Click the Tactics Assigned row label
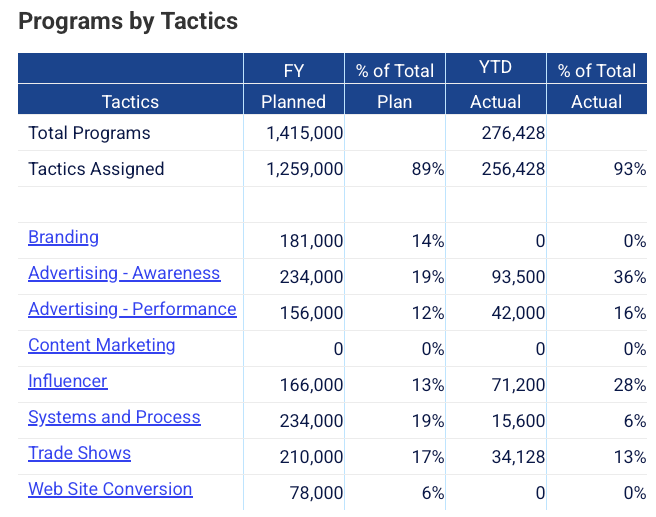 tap(96, 169)
